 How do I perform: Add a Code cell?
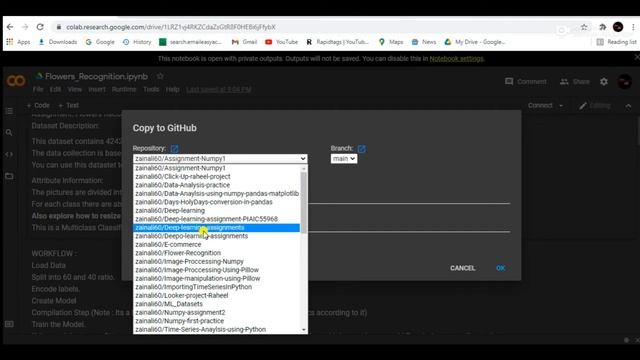[x=38, y=105]
